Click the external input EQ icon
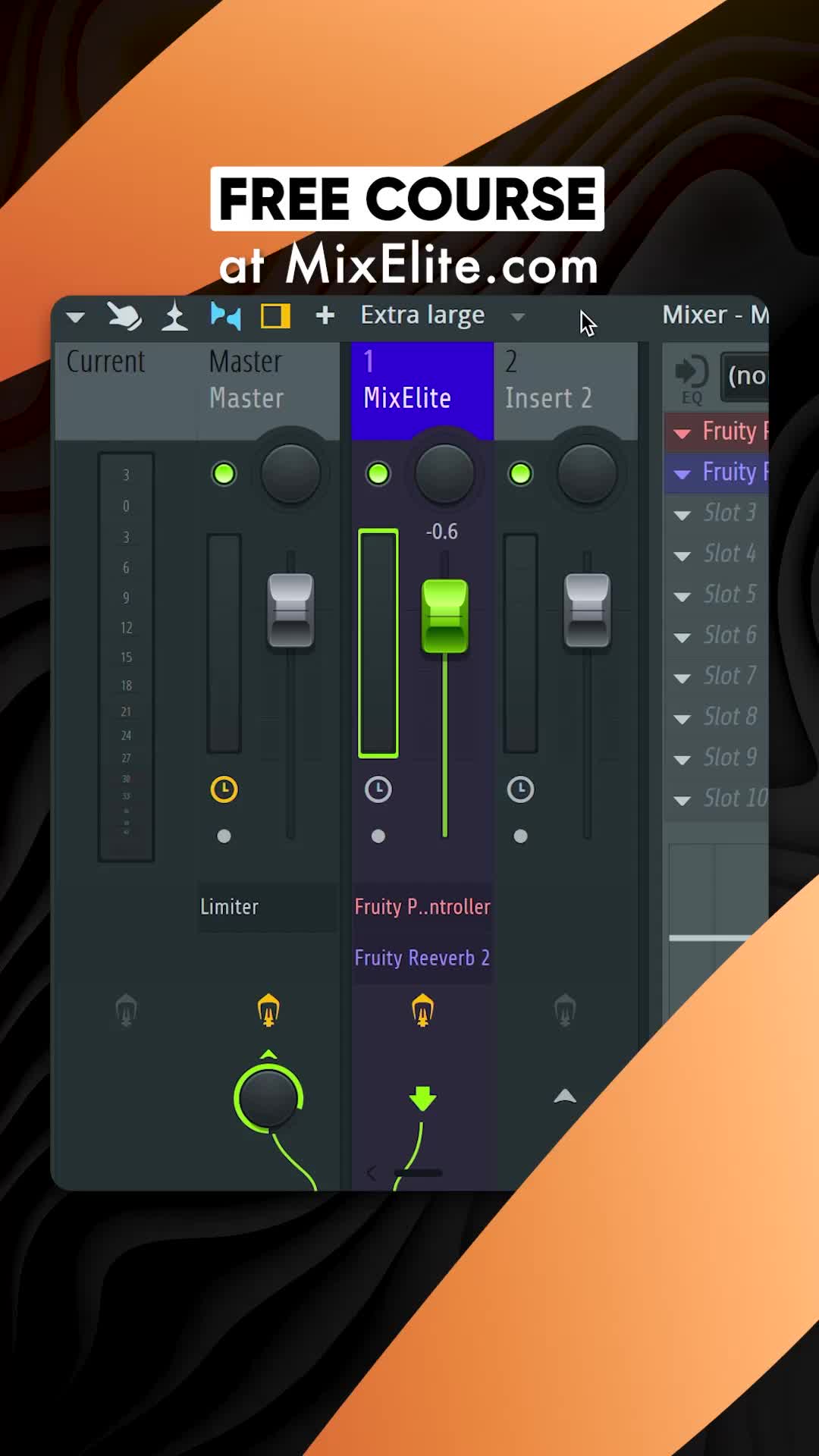819x1456 pixels. 692,378
